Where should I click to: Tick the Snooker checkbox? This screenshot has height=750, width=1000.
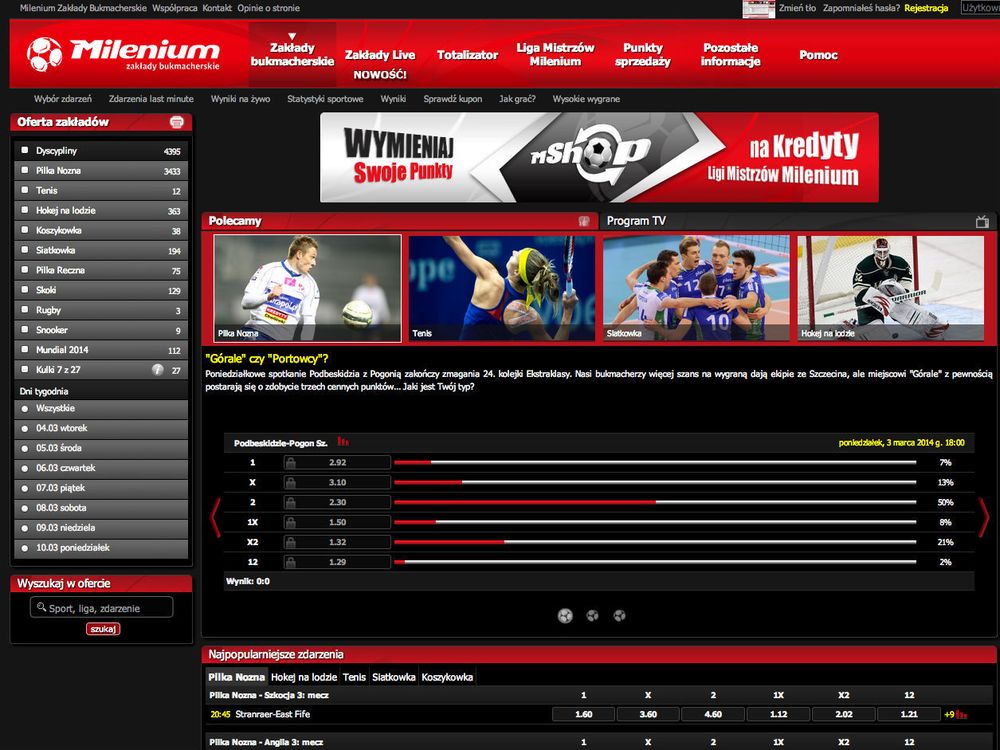tap(25, 330)
